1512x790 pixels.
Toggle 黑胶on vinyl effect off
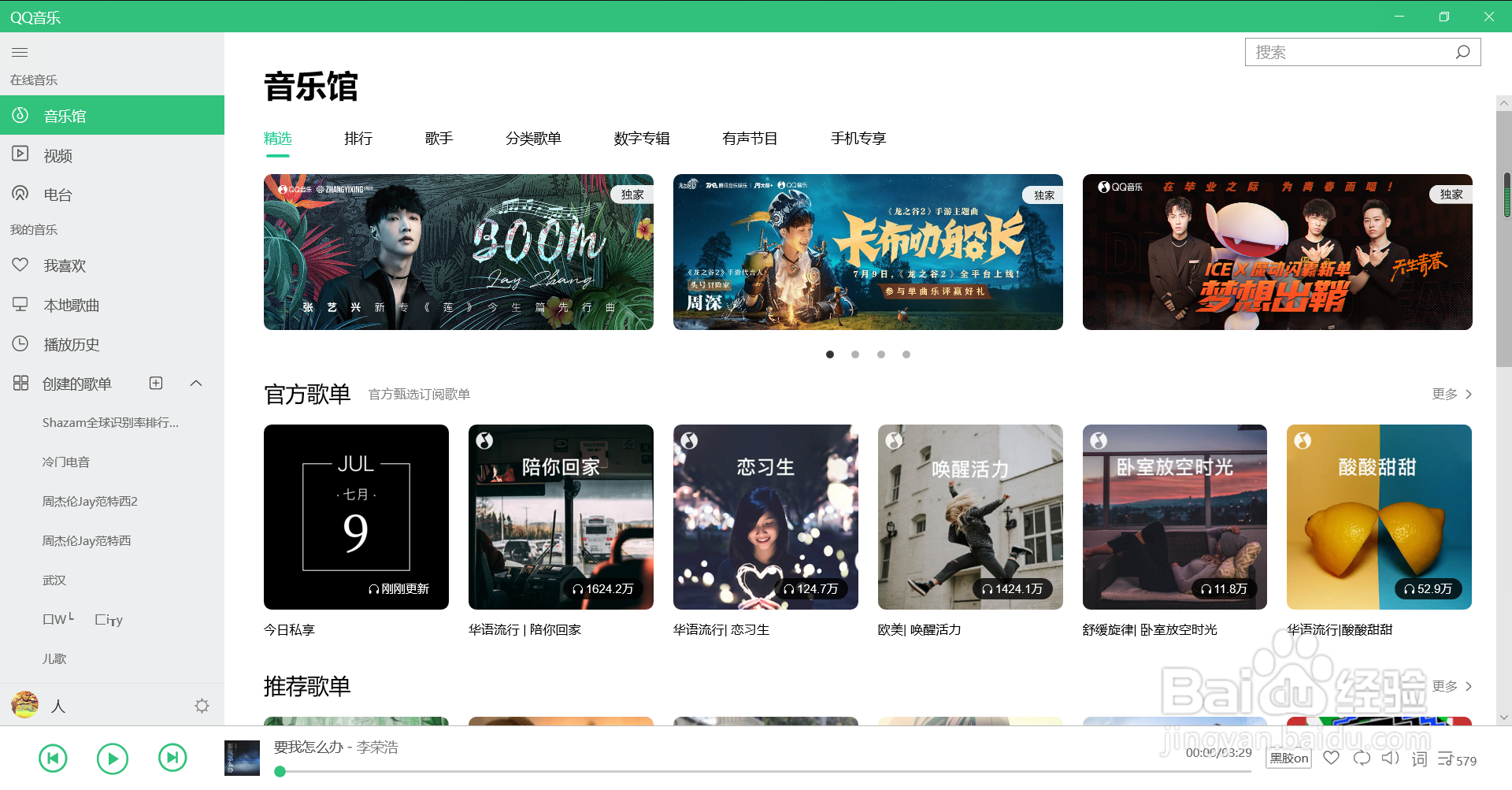tap(1288, 758)
